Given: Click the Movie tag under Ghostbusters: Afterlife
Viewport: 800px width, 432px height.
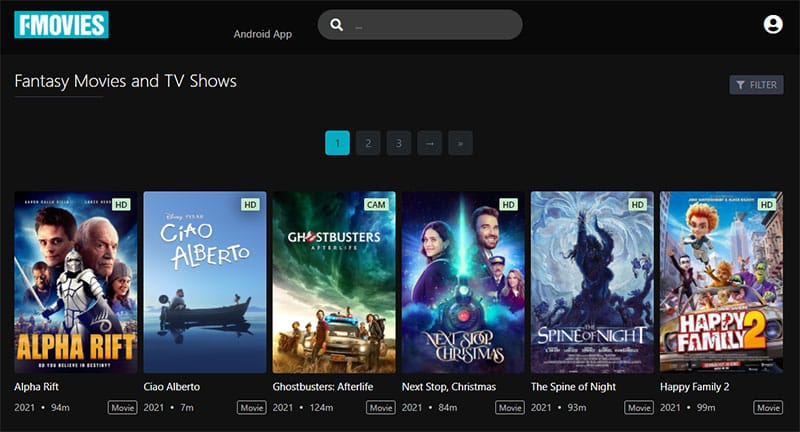Looking at the screenshot, I should [381, 408].
